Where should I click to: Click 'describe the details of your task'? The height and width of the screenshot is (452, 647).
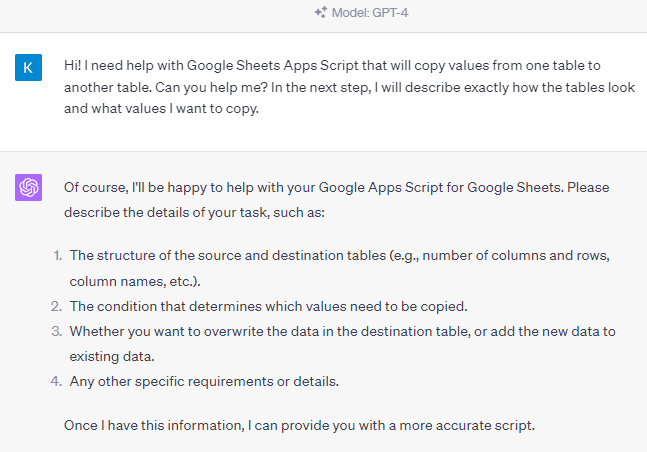(x=165, y=213)
